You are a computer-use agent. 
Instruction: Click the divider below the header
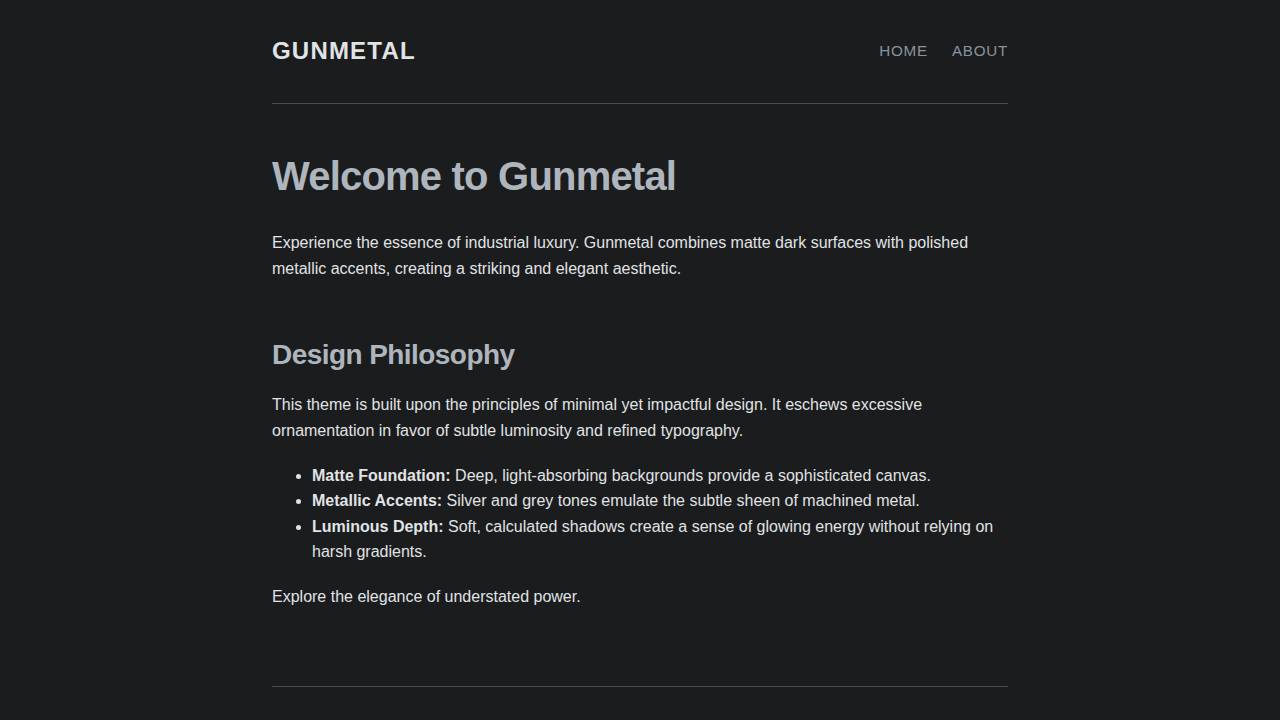(640, 103)
